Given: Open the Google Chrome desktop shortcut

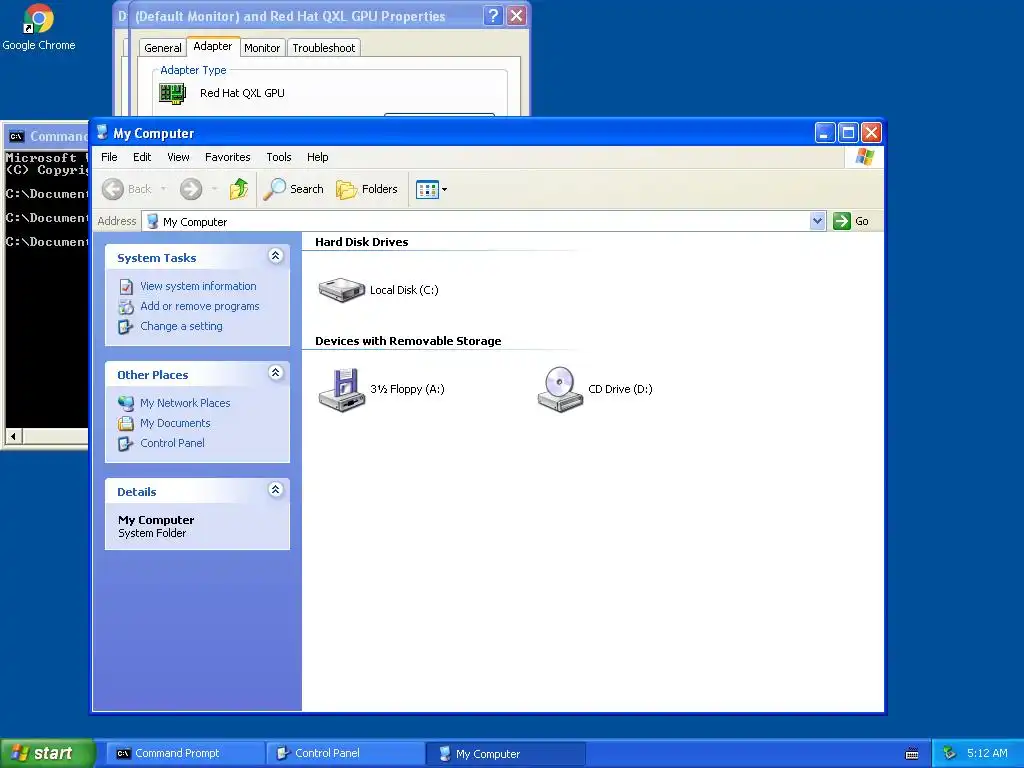Looking at the screenshot, I should coord(39,27).
